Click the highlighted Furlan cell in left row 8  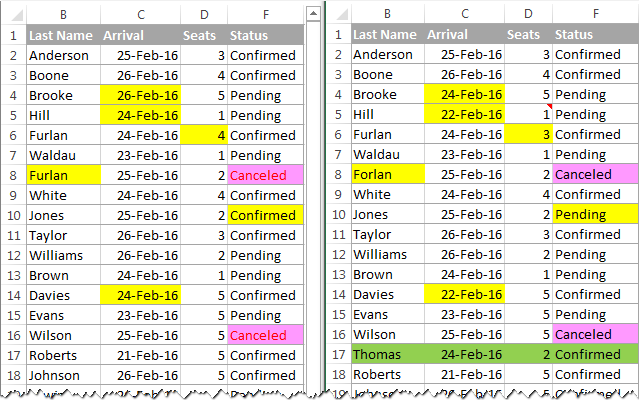click(x=64, y=175)
